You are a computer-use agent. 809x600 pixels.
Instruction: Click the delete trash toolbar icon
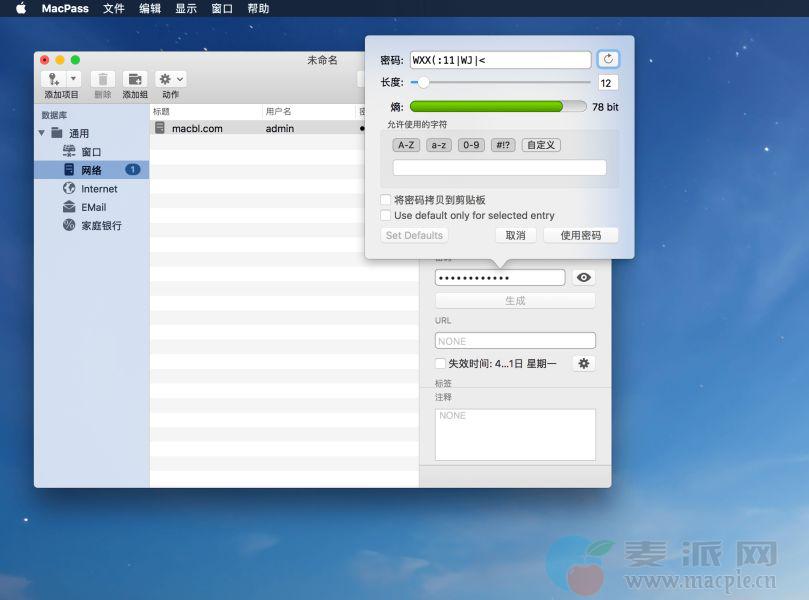click(103, 79)
